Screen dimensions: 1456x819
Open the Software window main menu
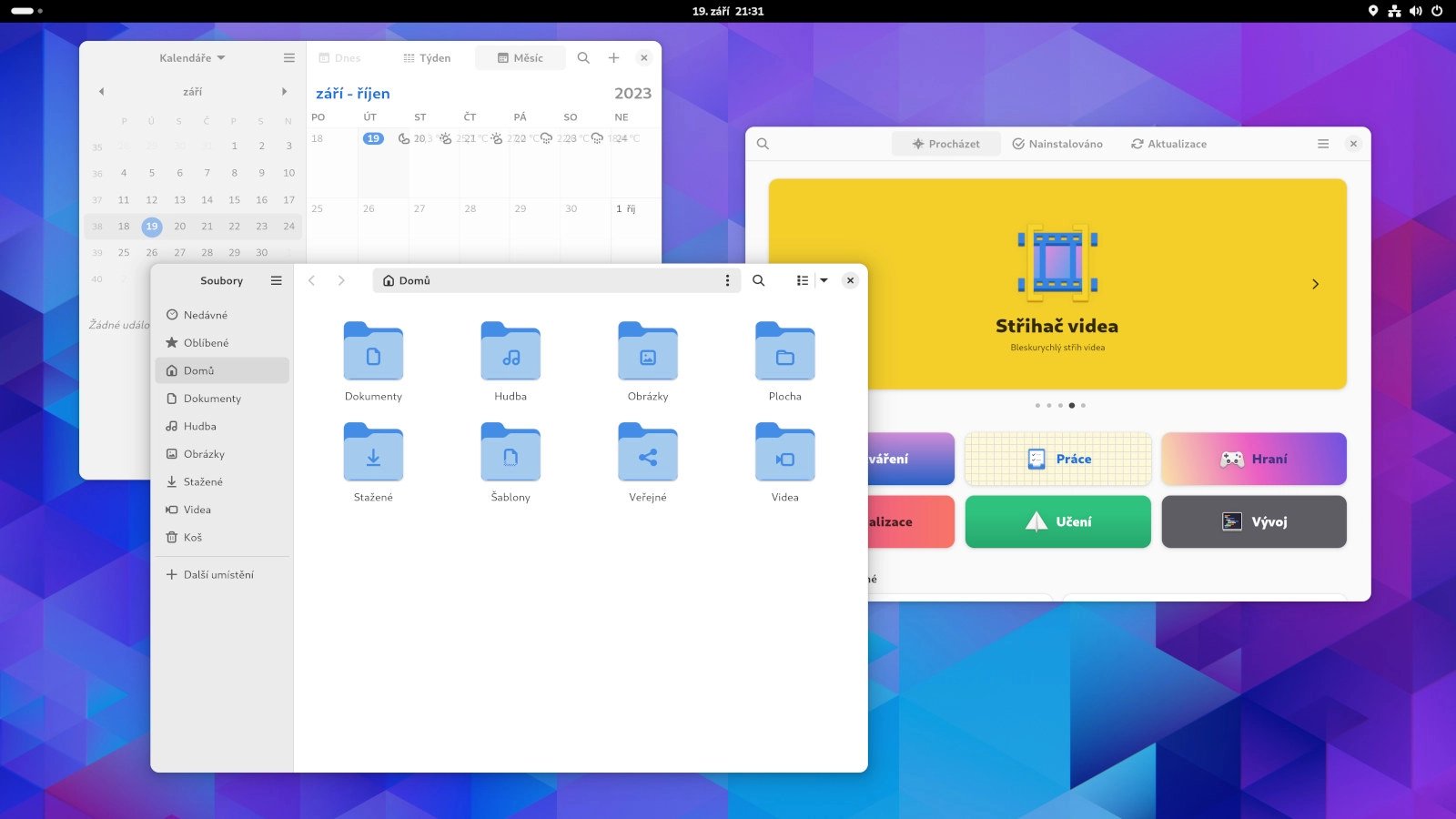(x=1323, y=144)
